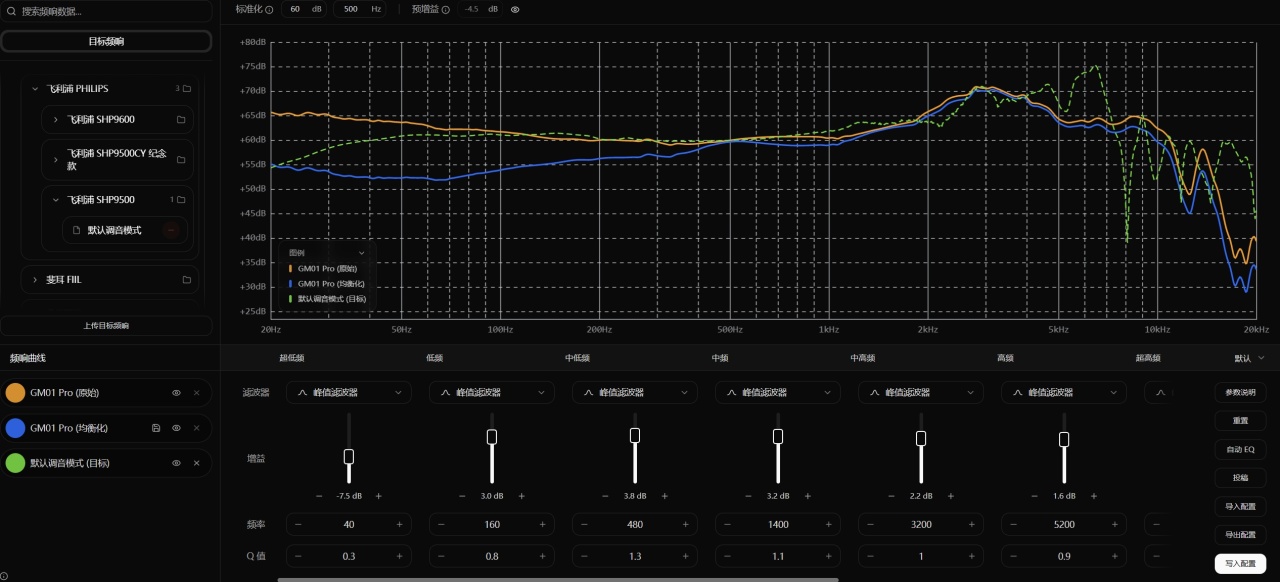
Task: Decrease 160 frequency value with minus
Action: (x=441, y=524)
